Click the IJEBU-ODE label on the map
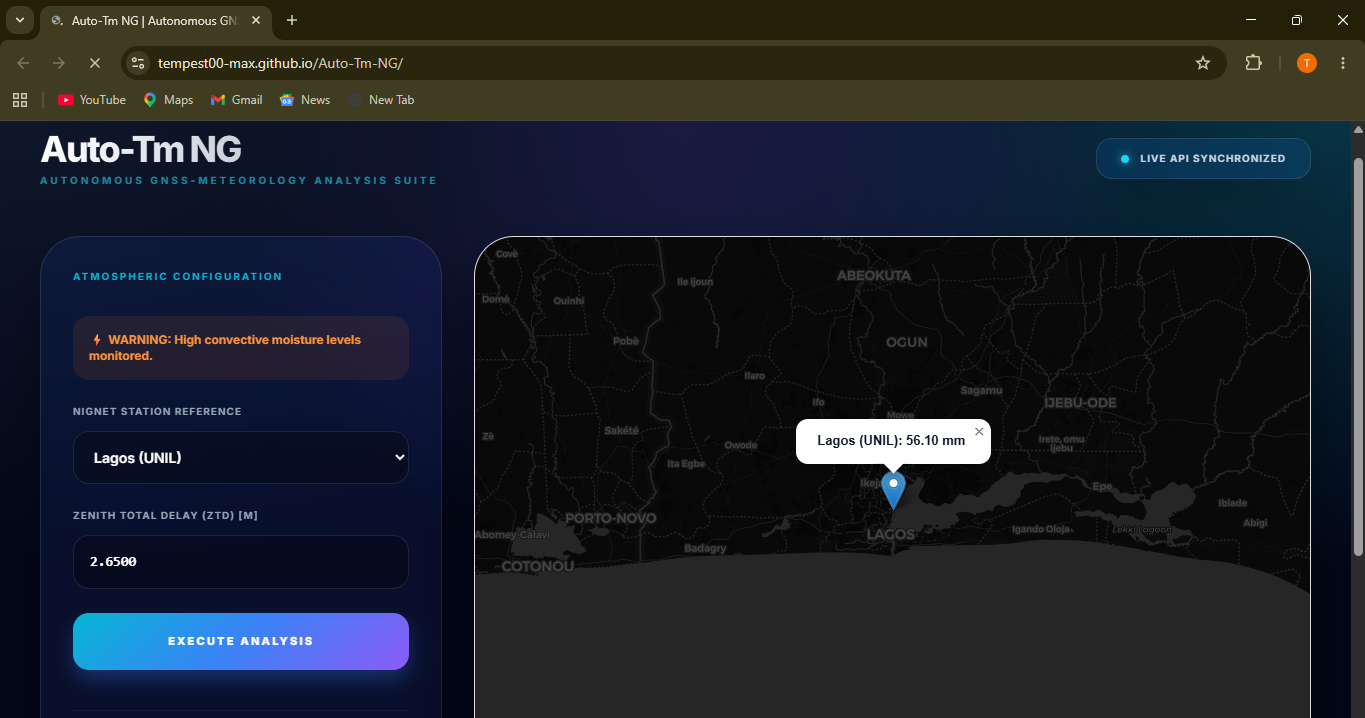 [x=1080, y=402]
